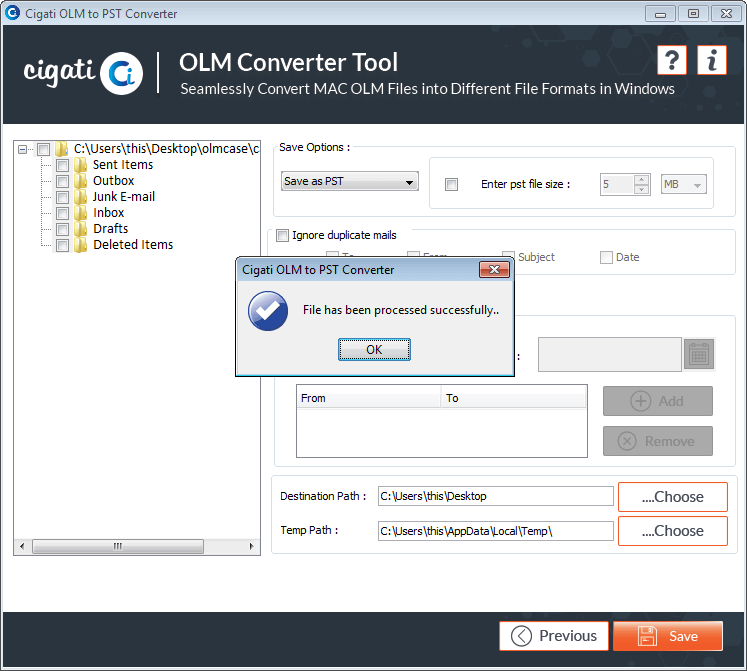Click OK in the success dialog
The image size is (747, 671).
point(374,350)
